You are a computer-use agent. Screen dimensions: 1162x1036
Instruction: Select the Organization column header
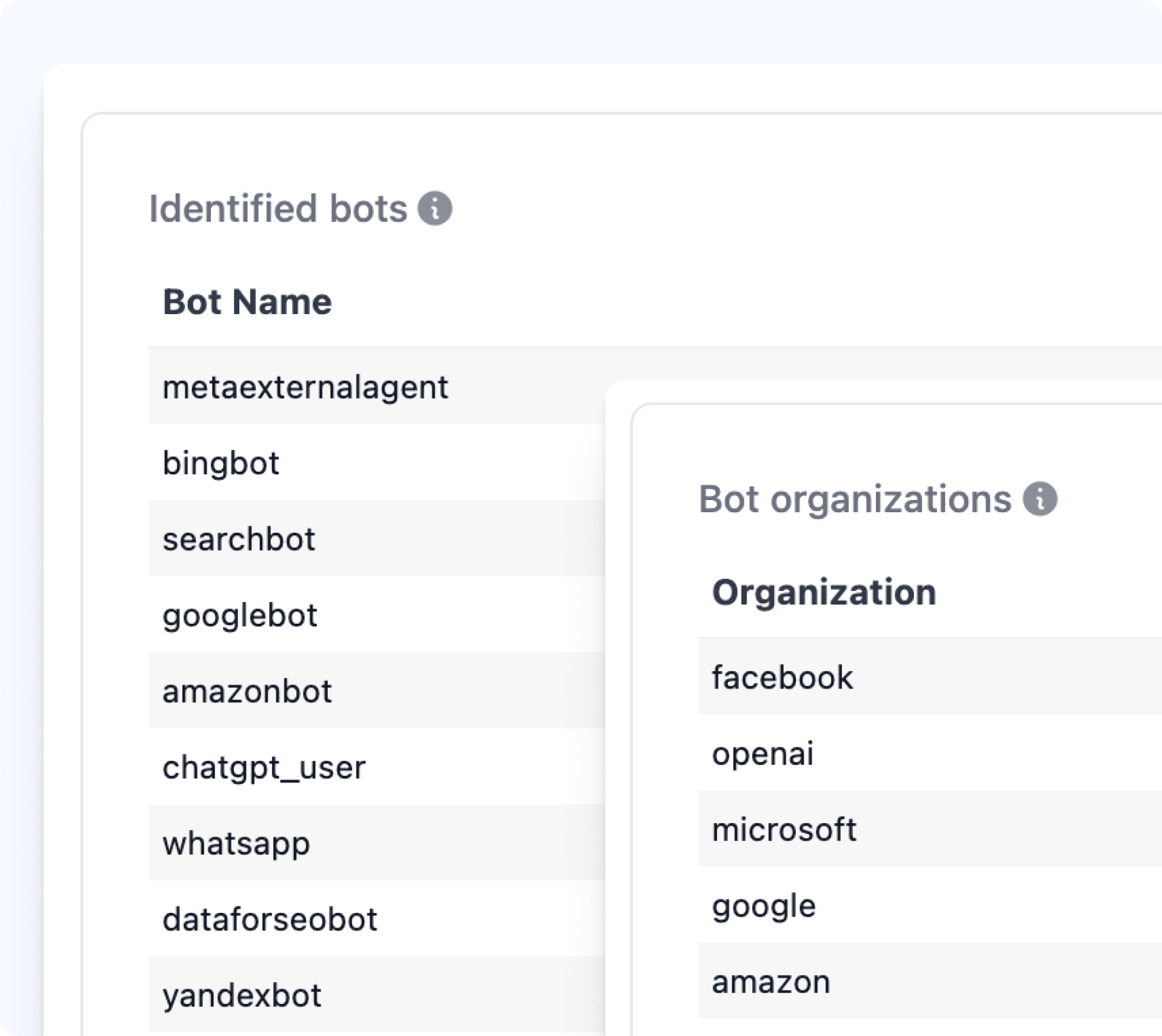823,592
